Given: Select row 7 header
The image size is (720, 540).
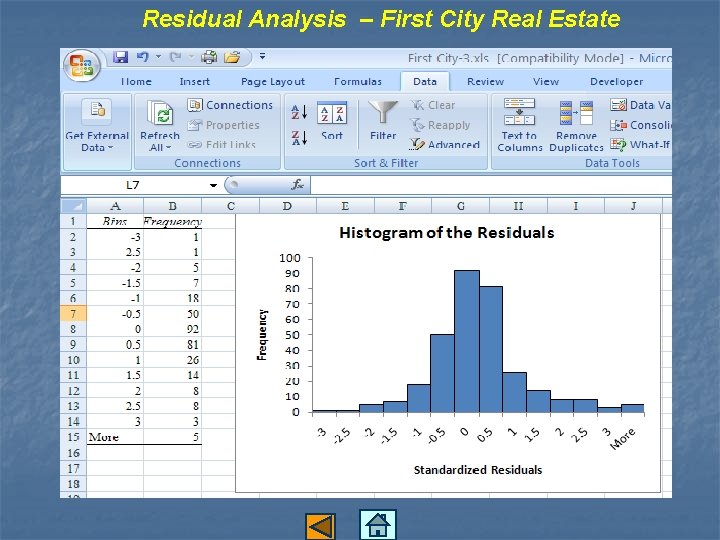Looking at the screenshot, I should pyautogui.click(x=73, y=314).
